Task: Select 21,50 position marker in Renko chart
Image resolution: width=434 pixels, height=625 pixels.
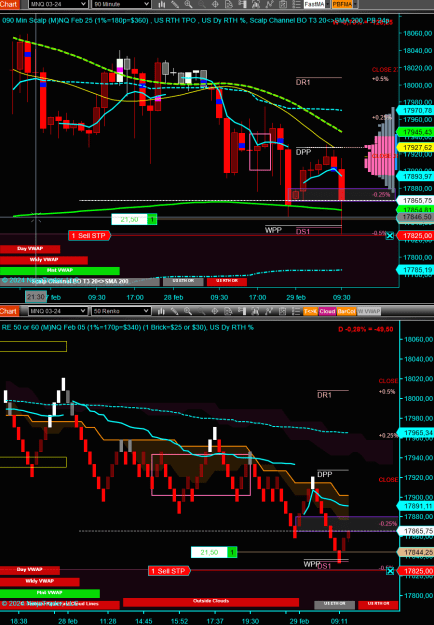Action: (214, 552)
